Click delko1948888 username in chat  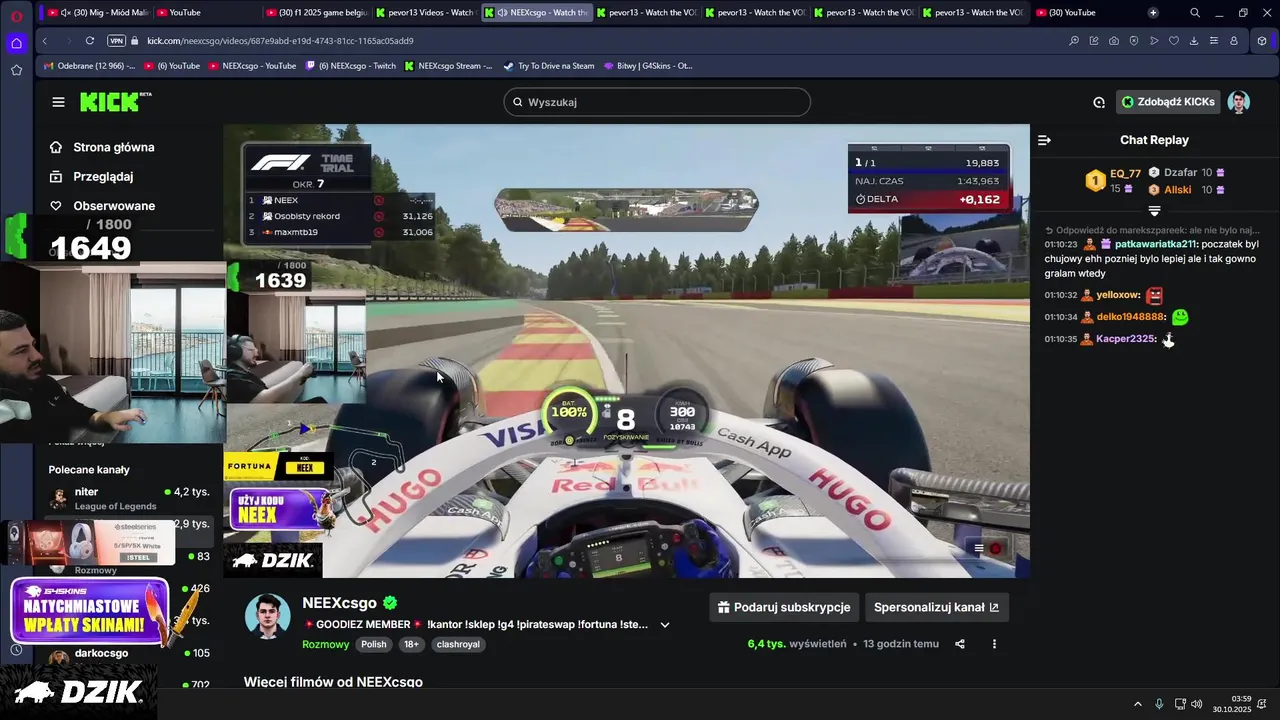tap(1131, 317)
